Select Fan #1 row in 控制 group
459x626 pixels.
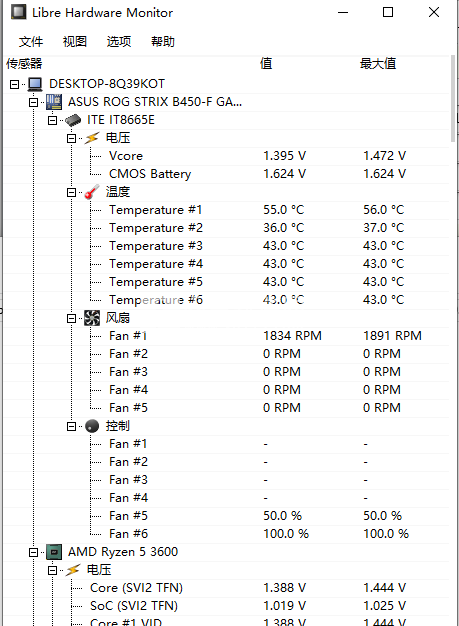[x=227, y=444]
